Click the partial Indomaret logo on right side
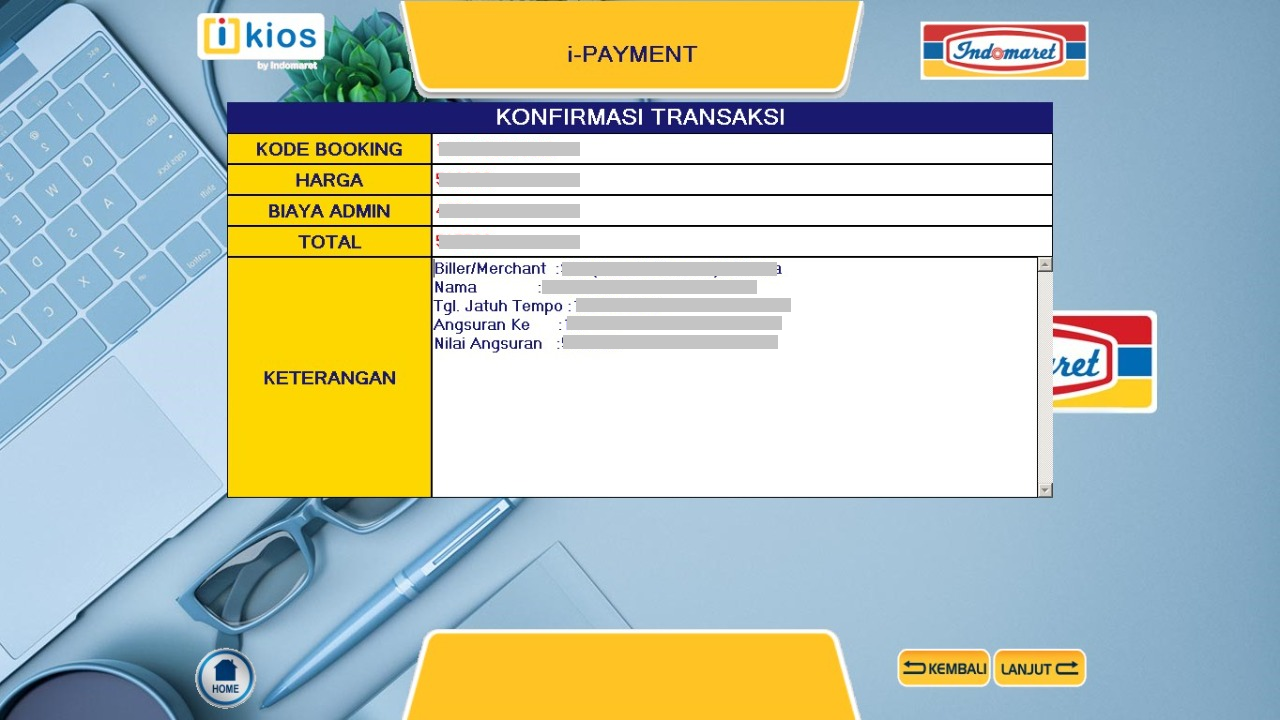 (x=1104, y=362)
